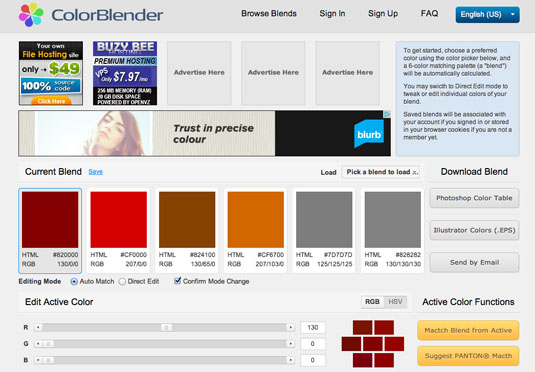The width and height of the screenshot is (535, 372).
Task: Open the Pick a blend to load dropdown
Action: [380, 172]
